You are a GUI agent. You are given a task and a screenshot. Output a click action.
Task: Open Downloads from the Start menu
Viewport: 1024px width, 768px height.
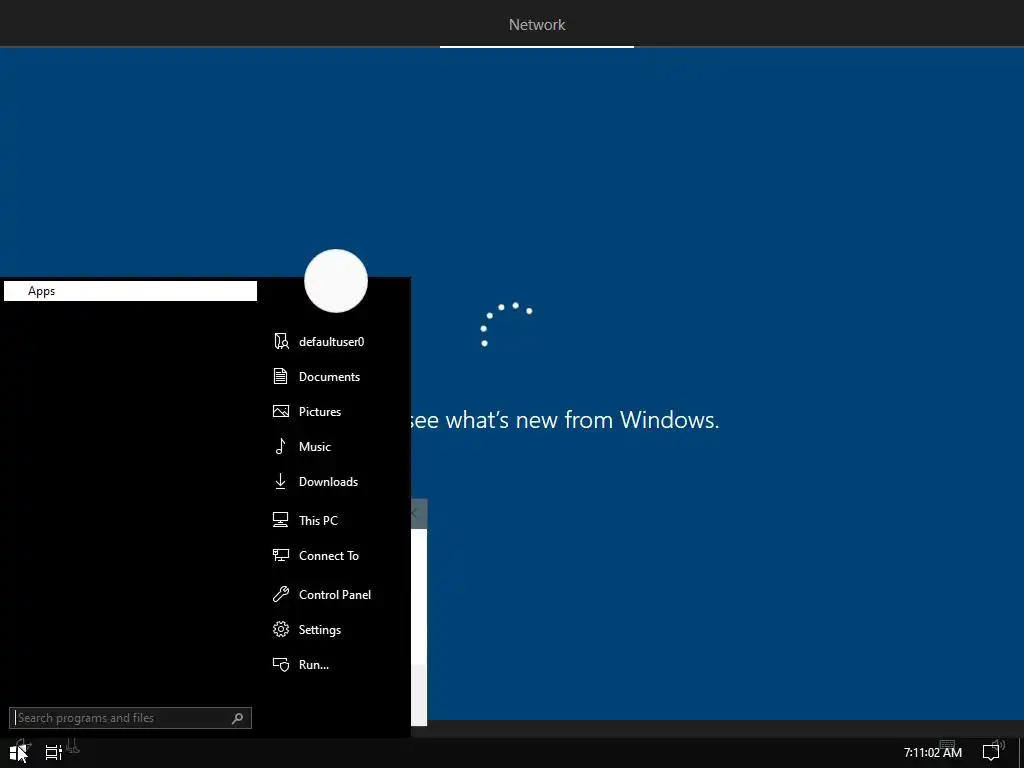328,482
